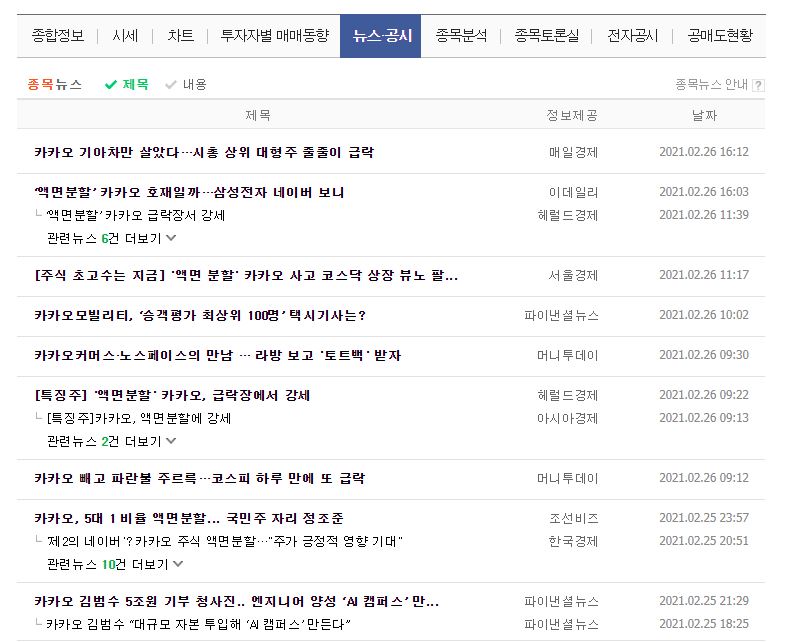Click the date 2021.02.26 16:12

tap(704, 152)
